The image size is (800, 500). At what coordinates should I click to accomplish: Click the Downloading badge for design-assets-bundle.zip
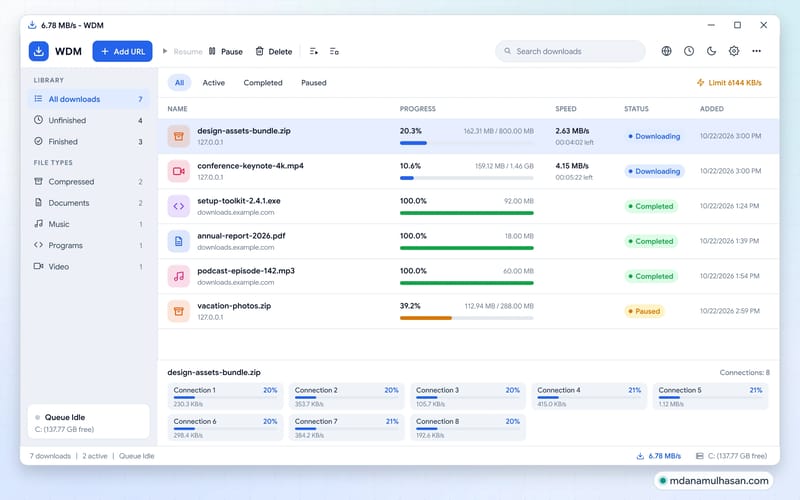coord(654,136)
